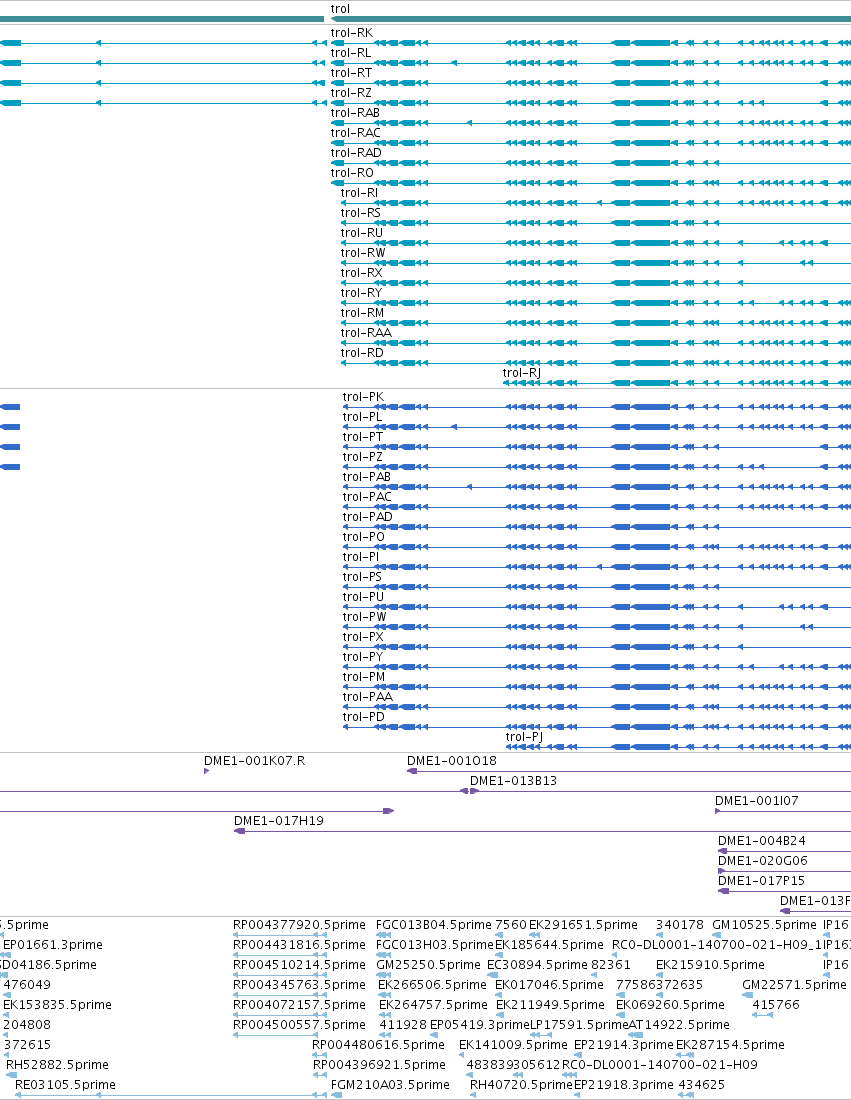Viewport: 851px width, 1100px height.
Task: Click EST GM10525.5prime label
Action: pyautogui.click(x=765, y=925)
